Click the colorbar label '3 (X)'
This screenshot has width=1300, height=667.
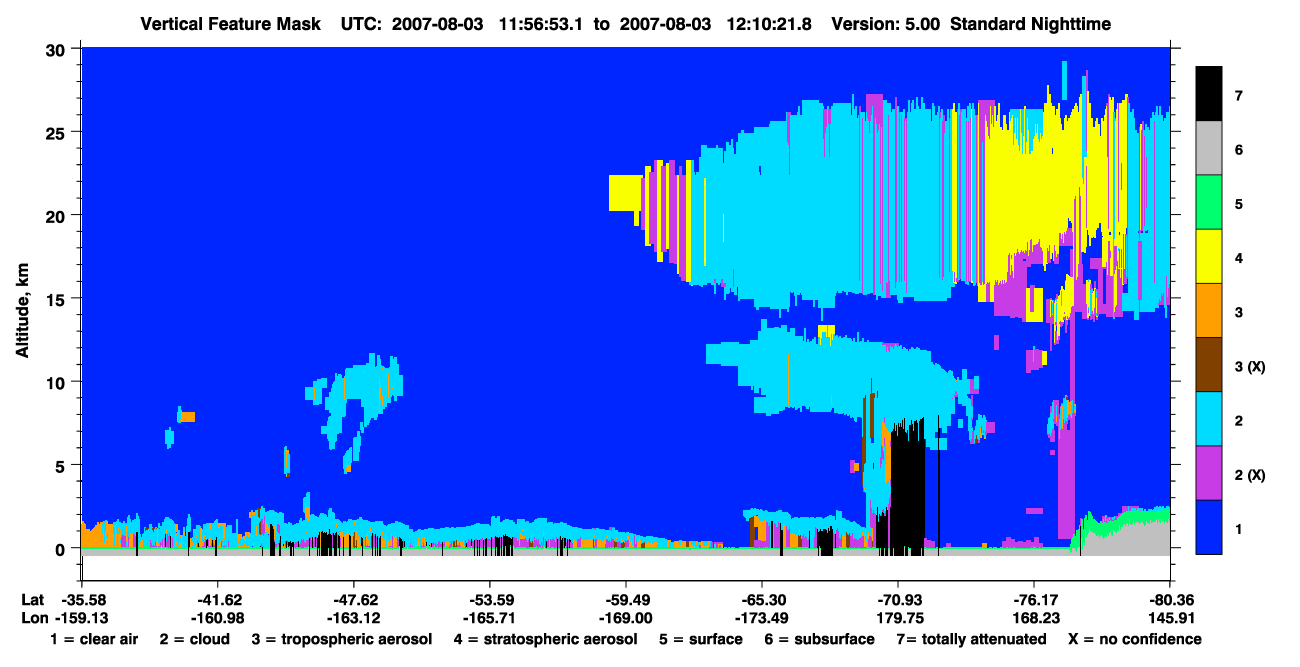click(x=1249, y=366)
